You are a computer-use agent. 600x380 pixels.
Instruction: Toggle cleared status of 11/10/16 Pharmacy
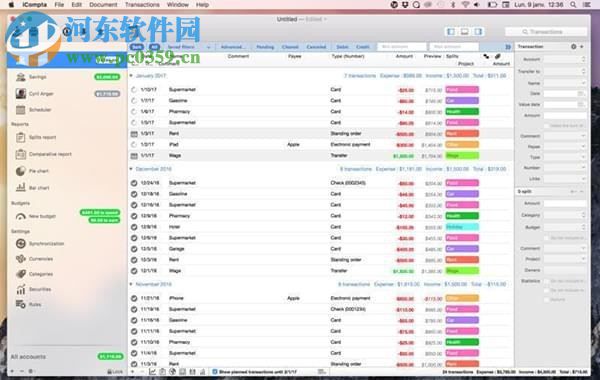(134, 342)
